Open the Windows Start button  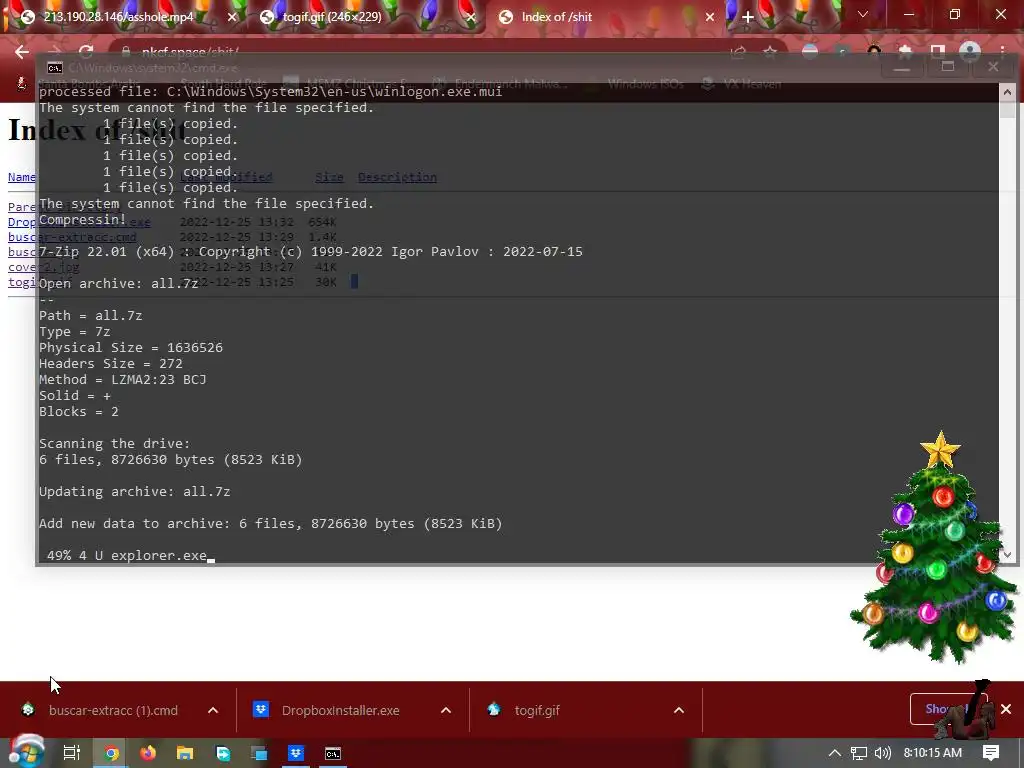tap(26, 752)
